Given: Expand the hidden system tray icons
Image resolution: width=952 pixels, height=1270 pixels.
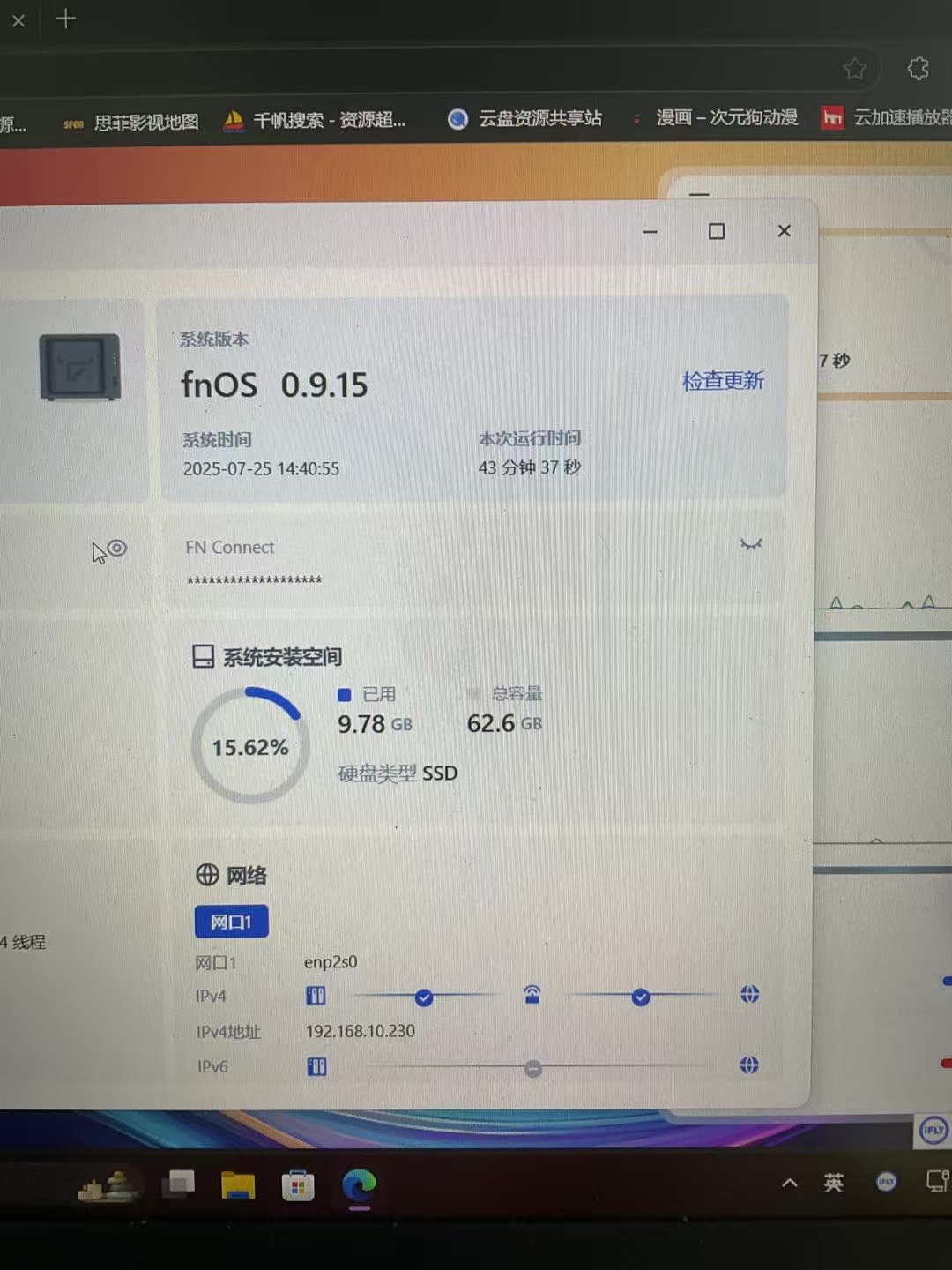Looking at the screenshot, I should pos(790,1183).
